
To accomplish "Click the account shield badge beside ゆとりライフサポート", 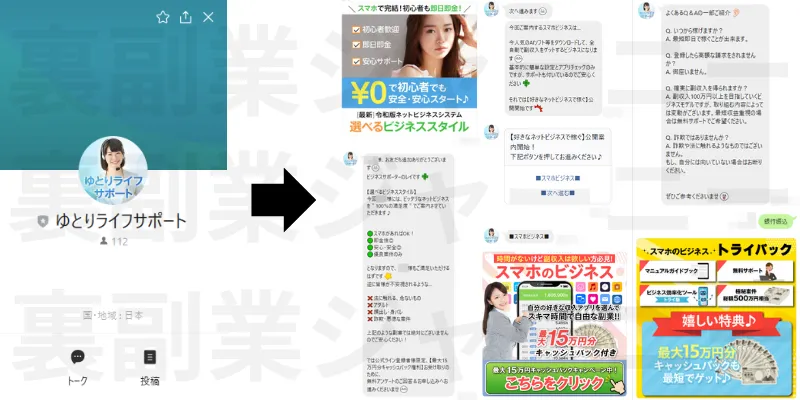I will click(x=43, y=221).
